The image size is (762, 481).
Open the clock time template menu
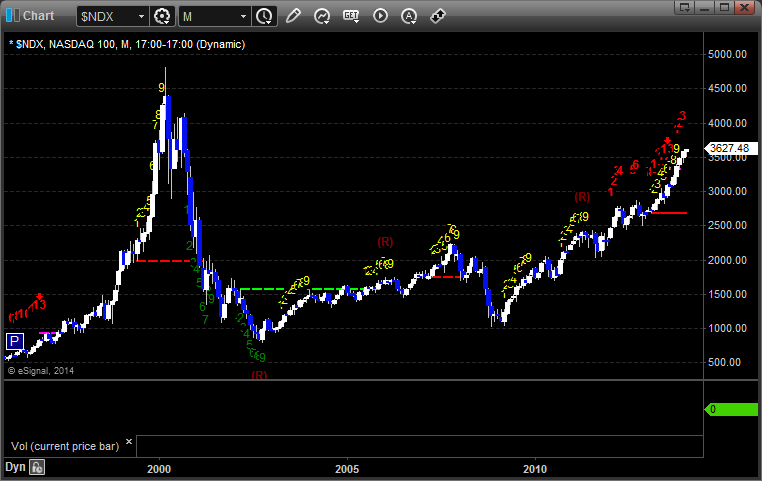(264, 17)
